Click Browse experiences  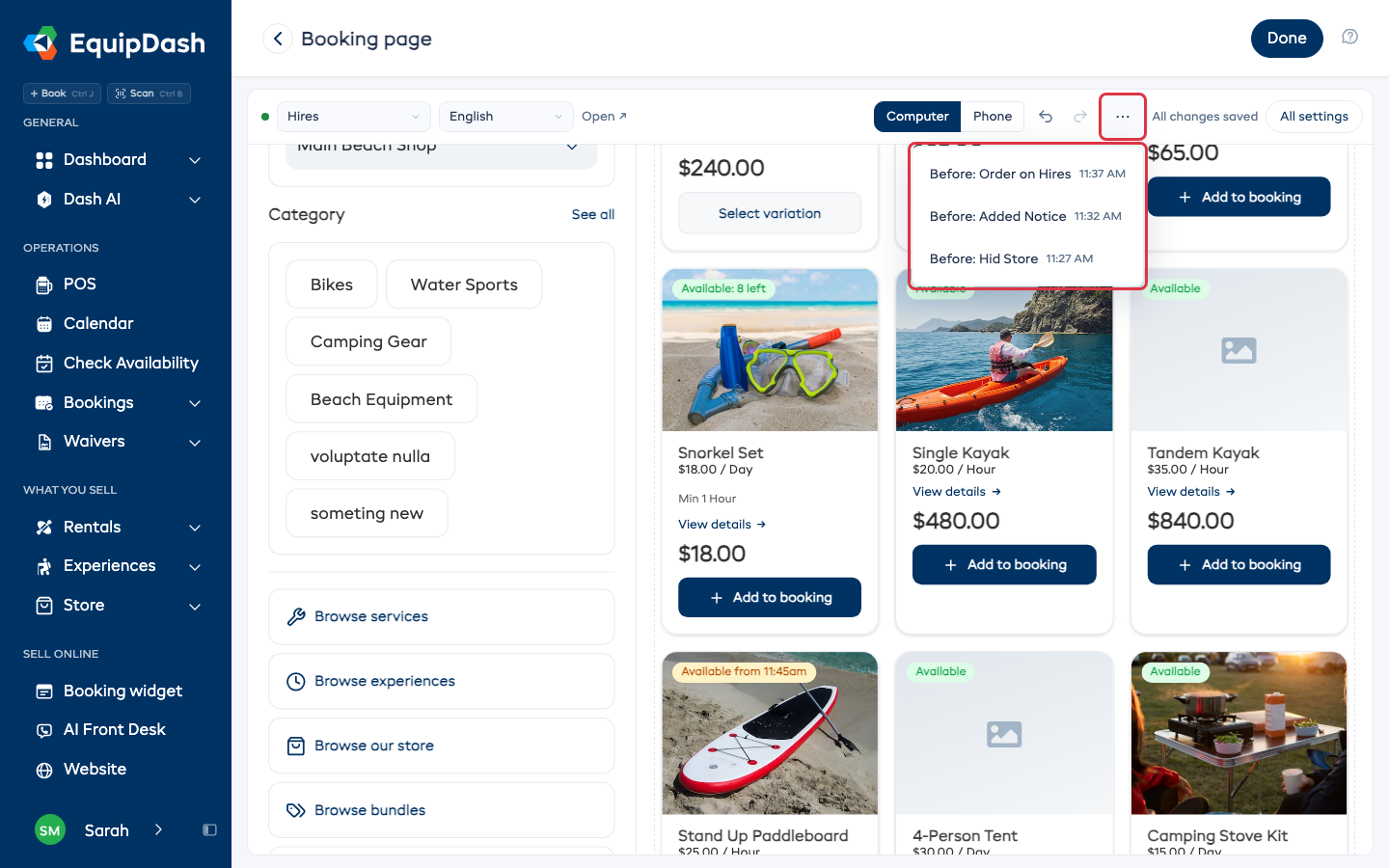coord(442,681)
